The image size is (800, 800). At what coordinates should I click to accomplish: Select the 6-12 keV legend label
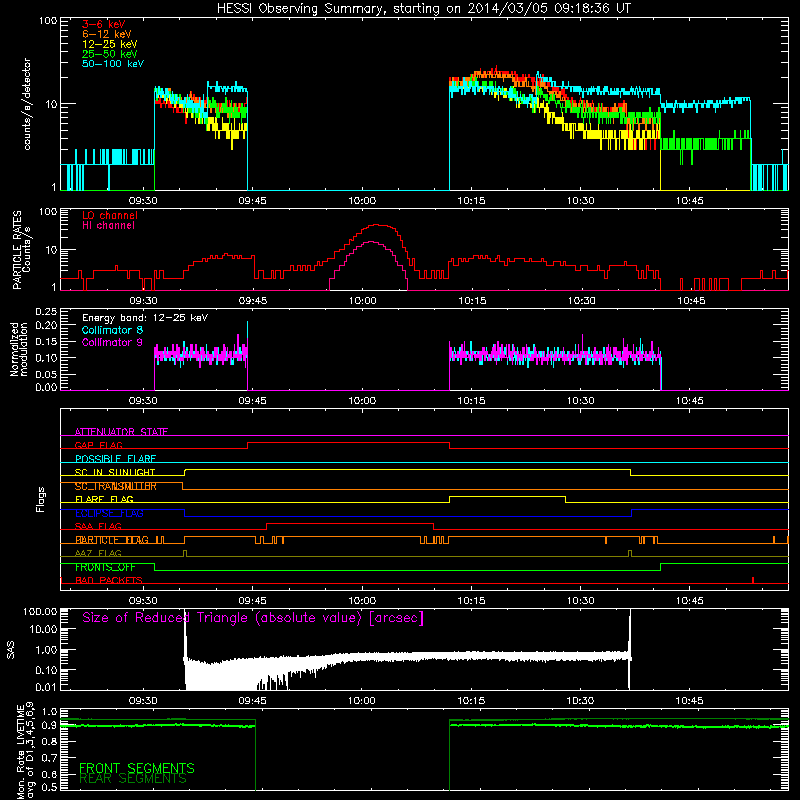(x=107, y=34)
